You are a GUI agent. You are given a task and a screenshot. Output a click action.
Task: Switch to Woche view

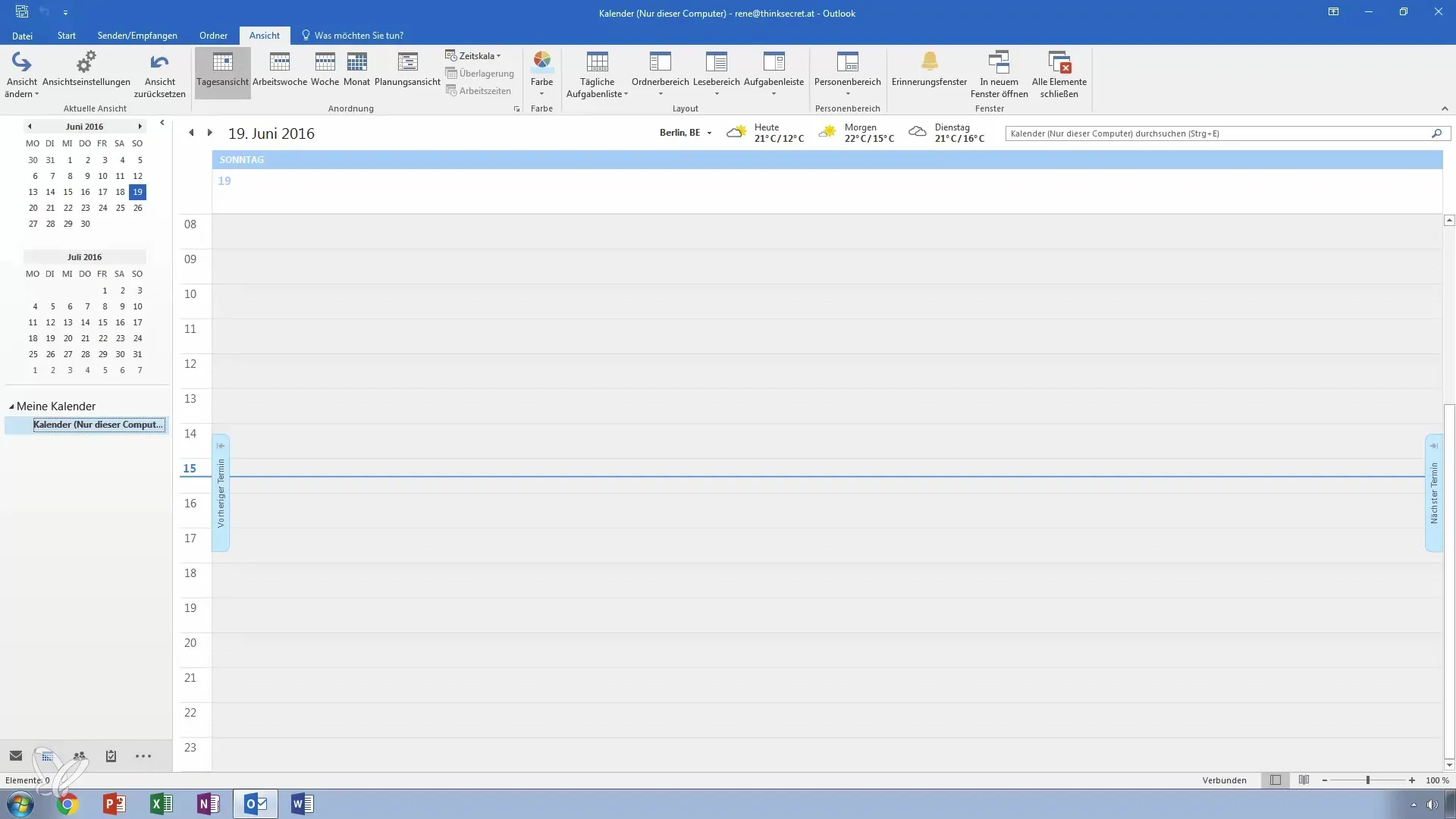tap(325, 69)
